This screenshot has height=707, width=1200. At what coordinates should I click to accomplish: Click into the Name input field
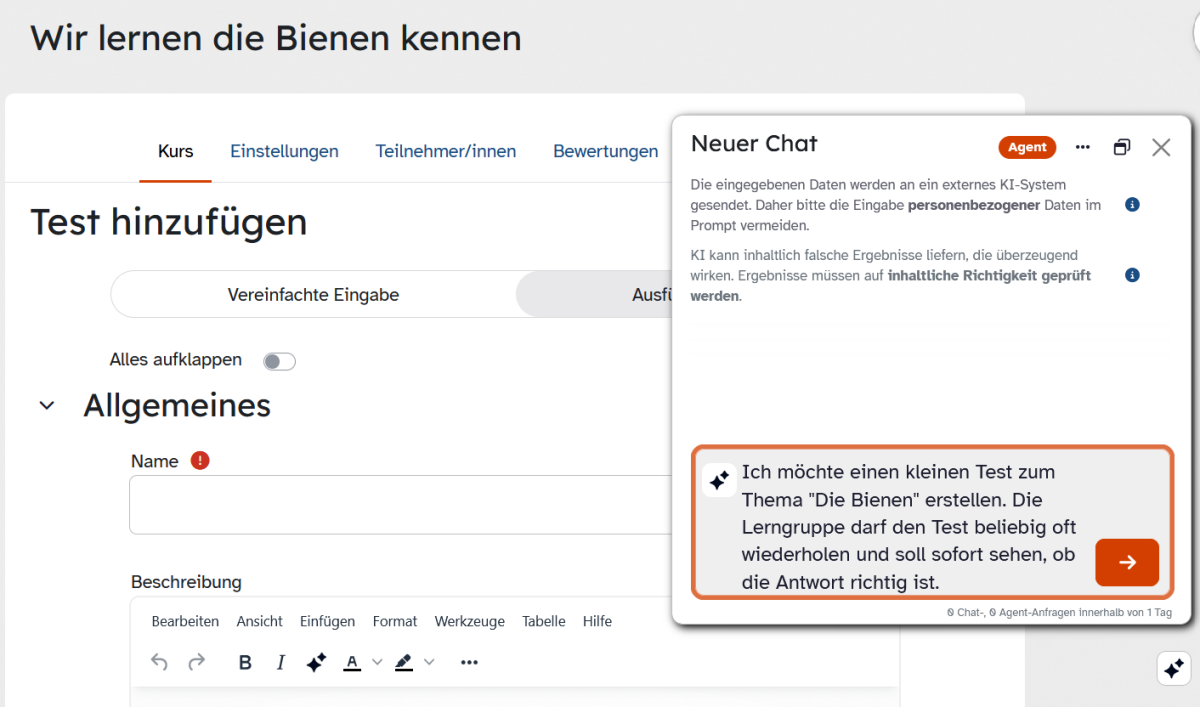pyautogui.click(x=400, y=505)
